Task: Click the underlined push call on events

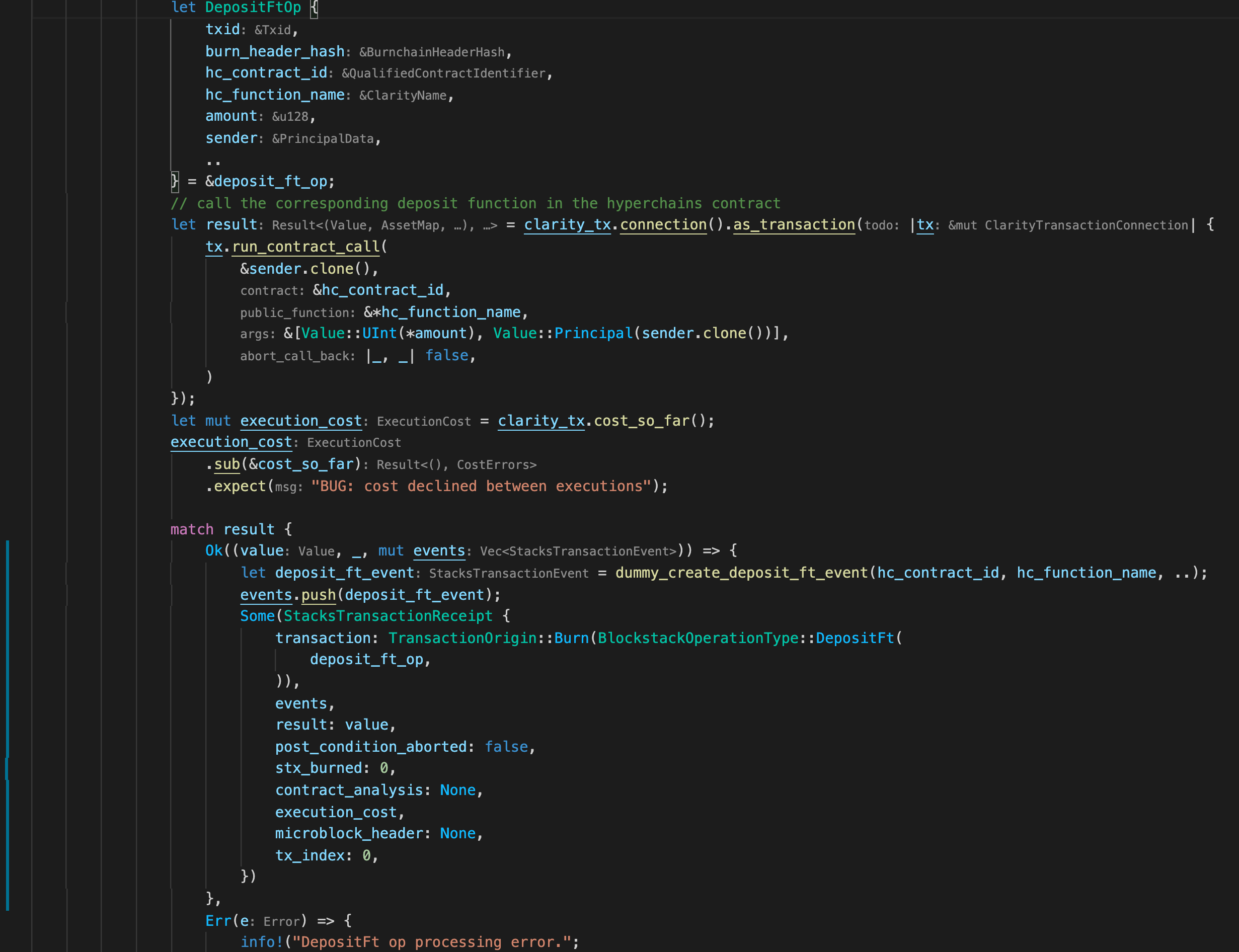Action: 318,594
